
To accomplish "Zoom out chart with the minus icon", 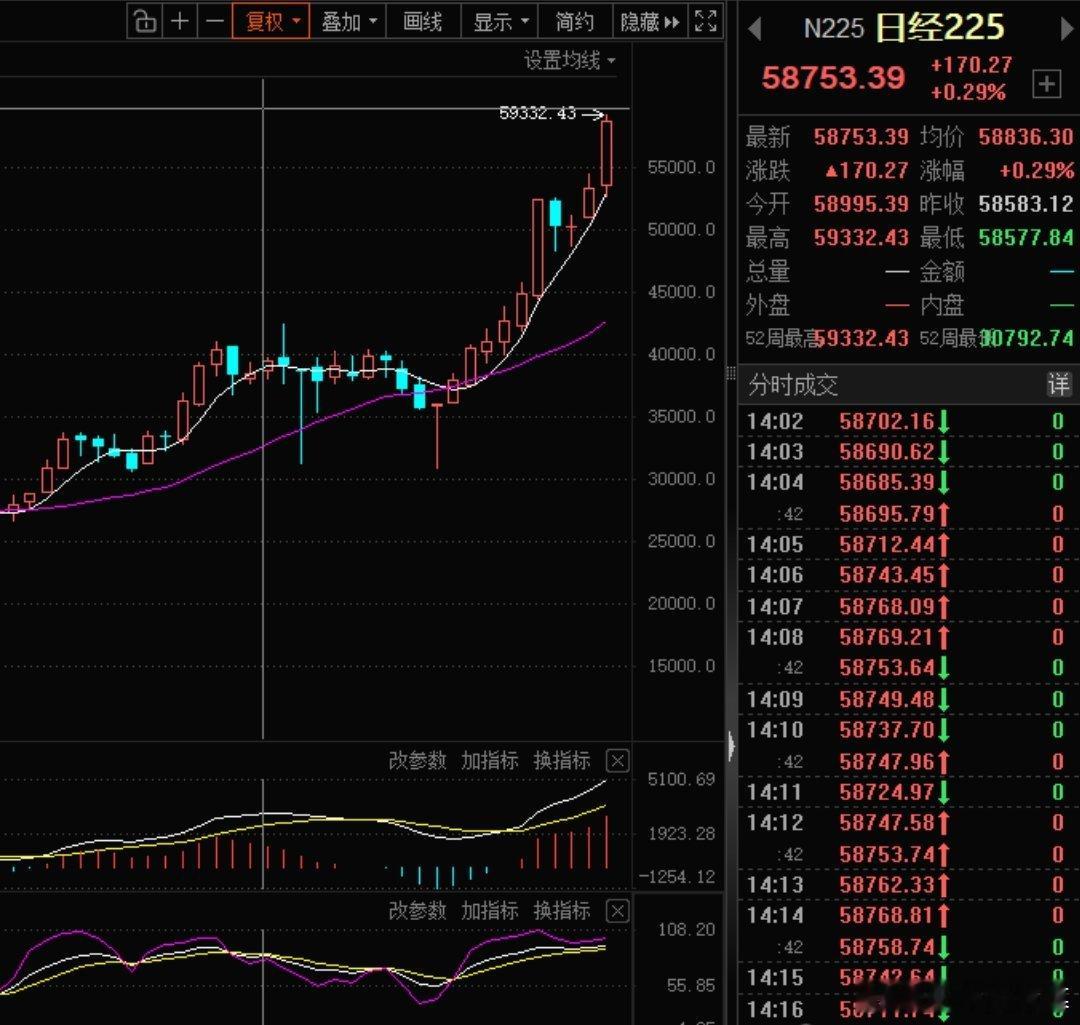I will point(215,21).
